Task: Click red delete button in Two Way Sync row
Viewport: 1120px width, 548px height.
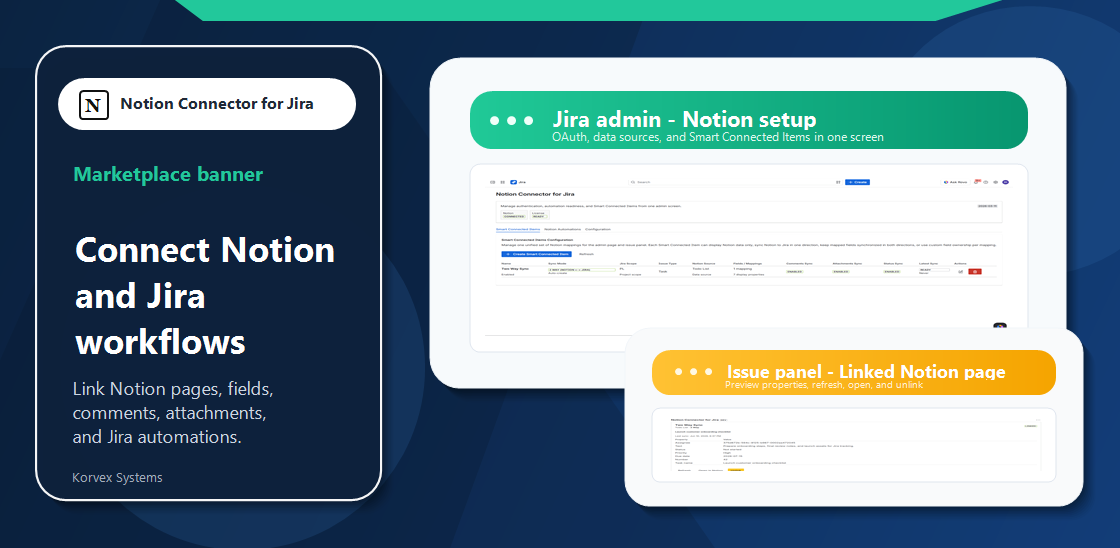Action: click(x=975, y=271)
